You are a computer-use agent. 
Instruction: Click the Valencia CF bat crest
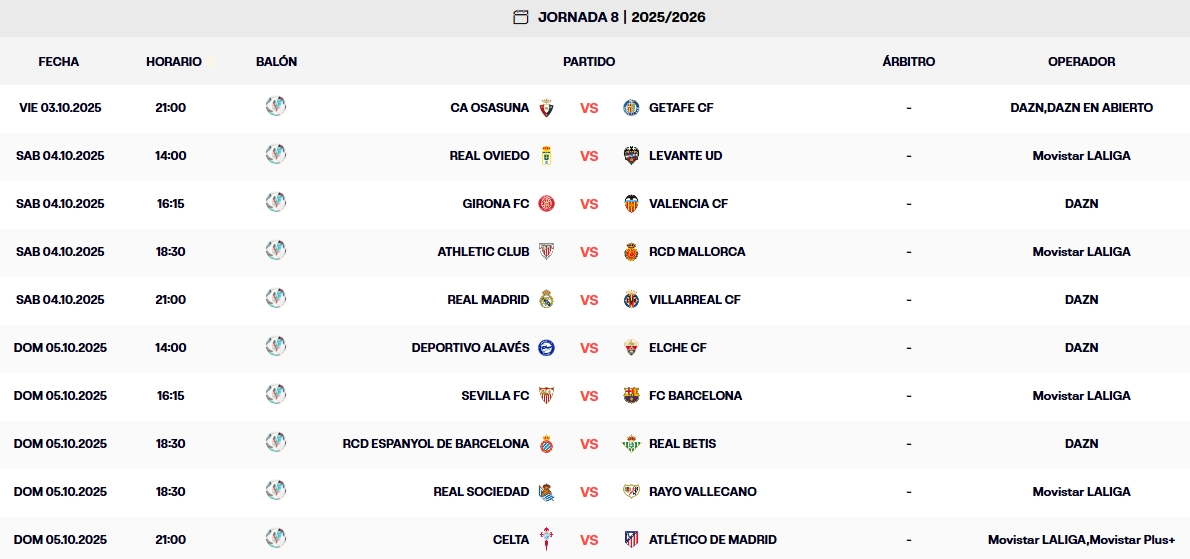(x=631, y=204)
